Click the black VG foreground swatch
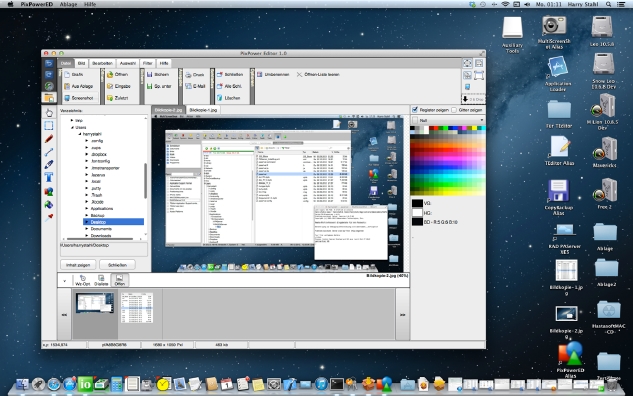The image size is (633, 396). click(417, 203)
